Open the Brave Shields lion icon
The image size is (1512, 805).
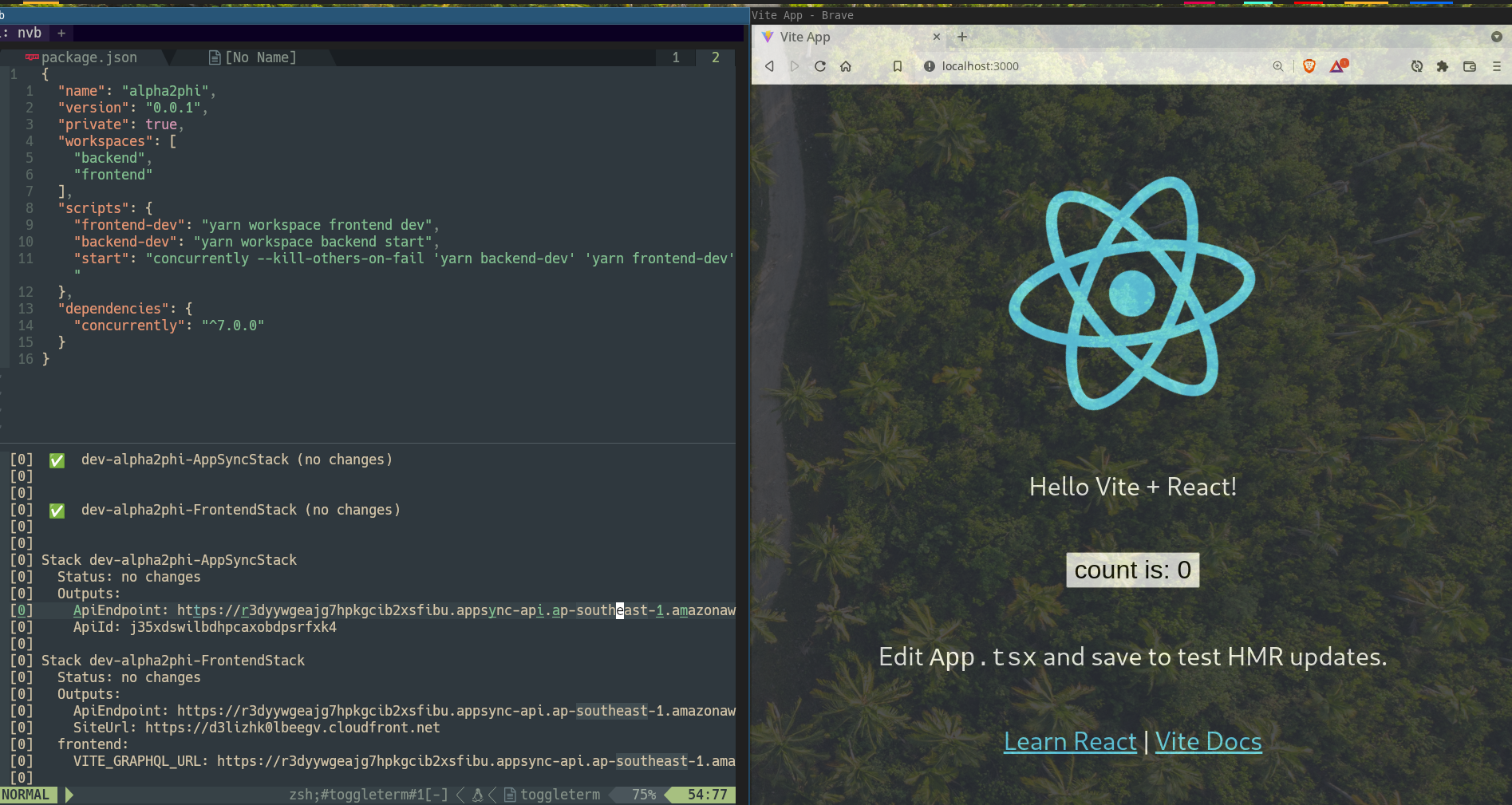pos(1309,66)
